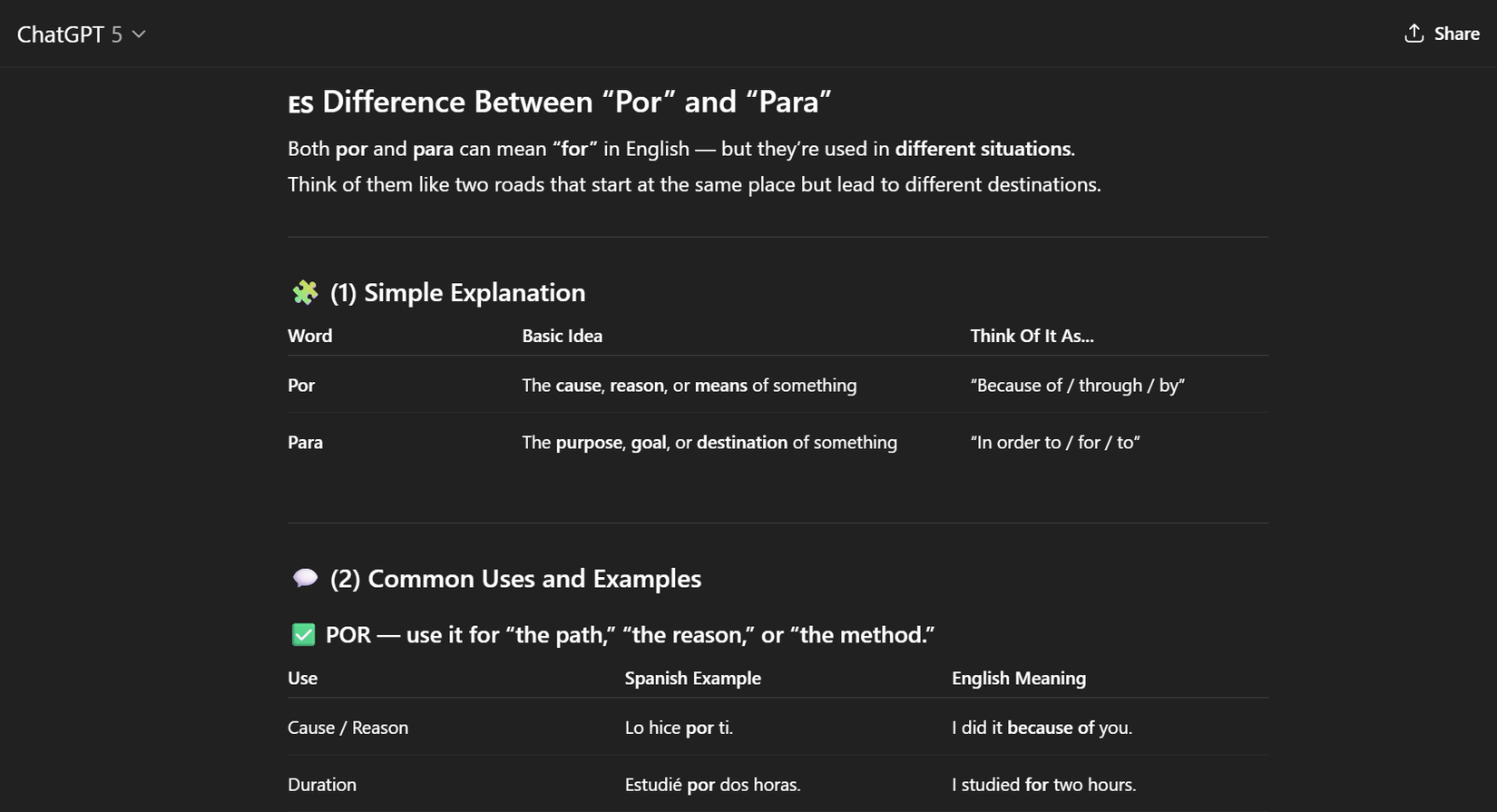Click the conversation title heading
The image size is (1497, 812).
(x=560, y=102)
